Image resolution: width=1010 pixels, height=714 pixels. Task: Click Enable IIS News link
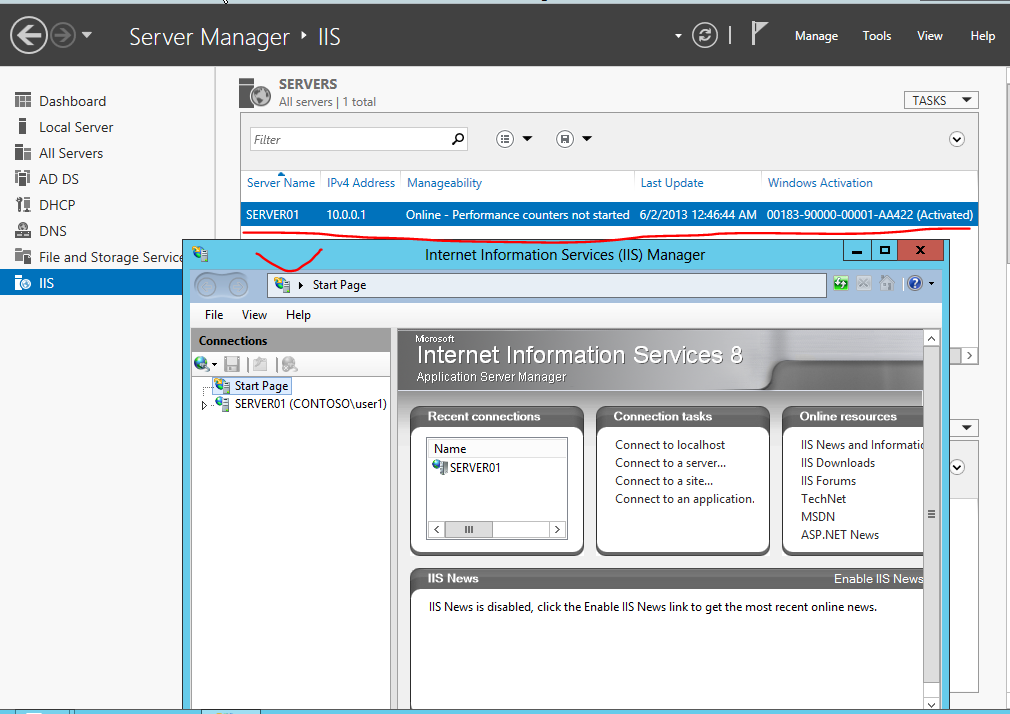[x=878, y=579]
